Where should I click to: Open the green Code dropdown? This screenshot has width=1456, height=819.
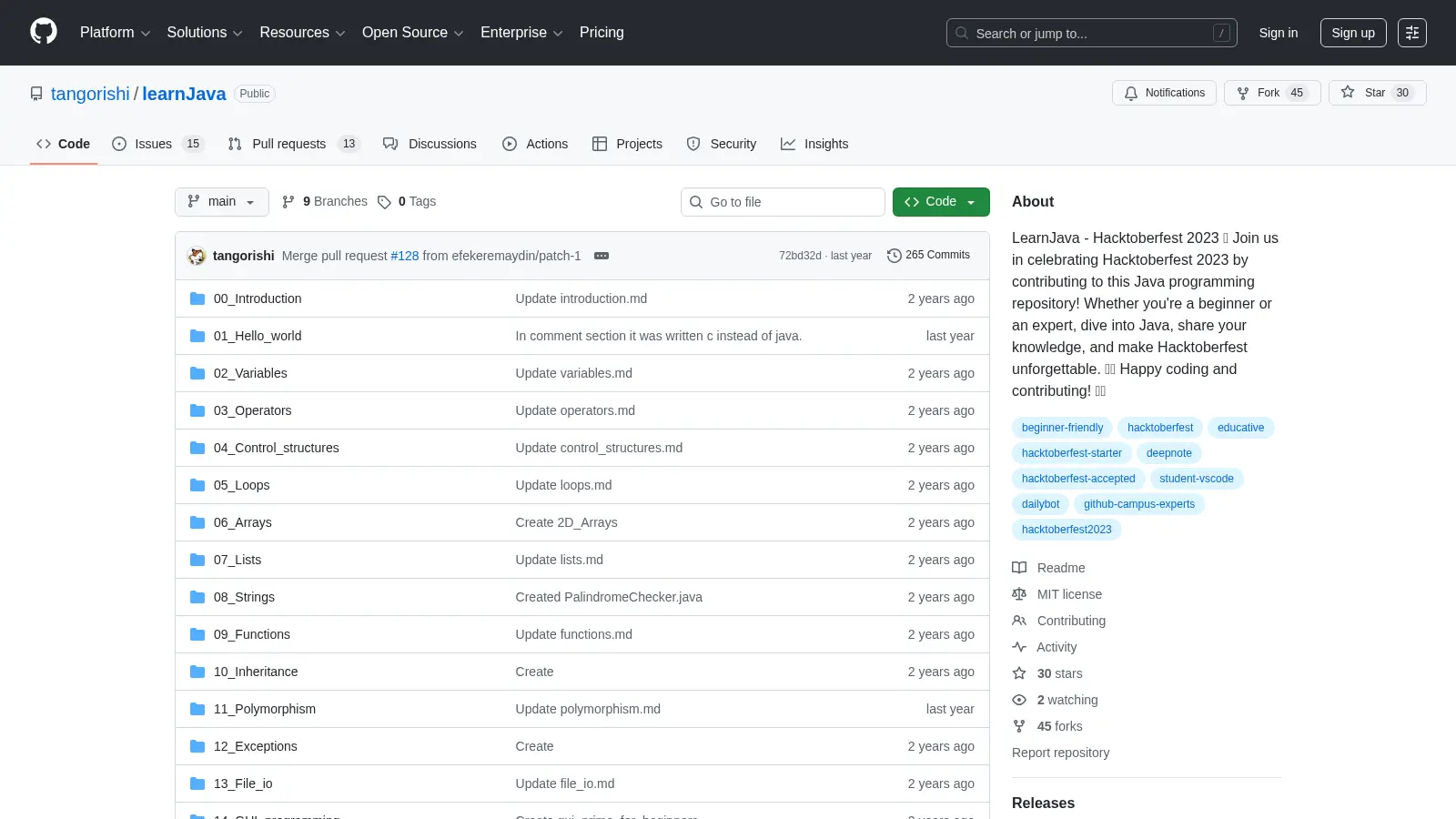click(941, 202)
